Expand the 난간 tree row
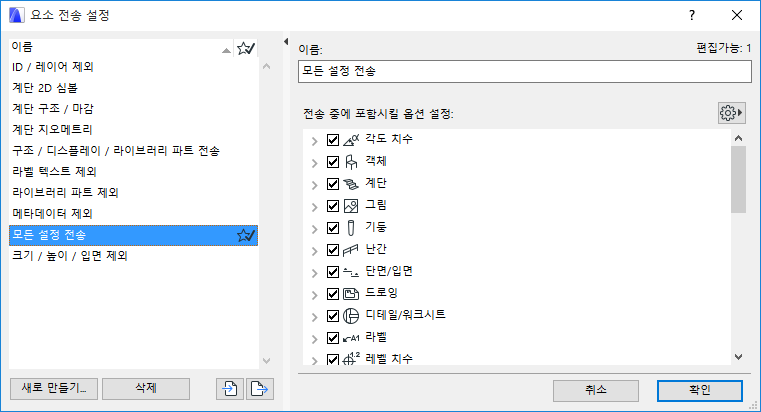 pyautogui.click(x=314, y=251)
